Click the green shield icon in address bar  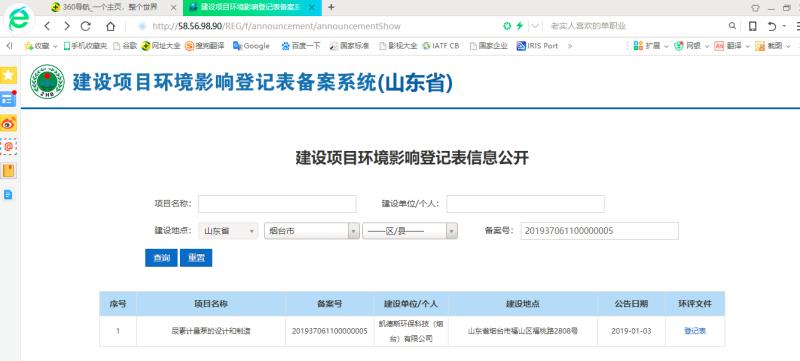pyautogui.click(x=507, y=26)
